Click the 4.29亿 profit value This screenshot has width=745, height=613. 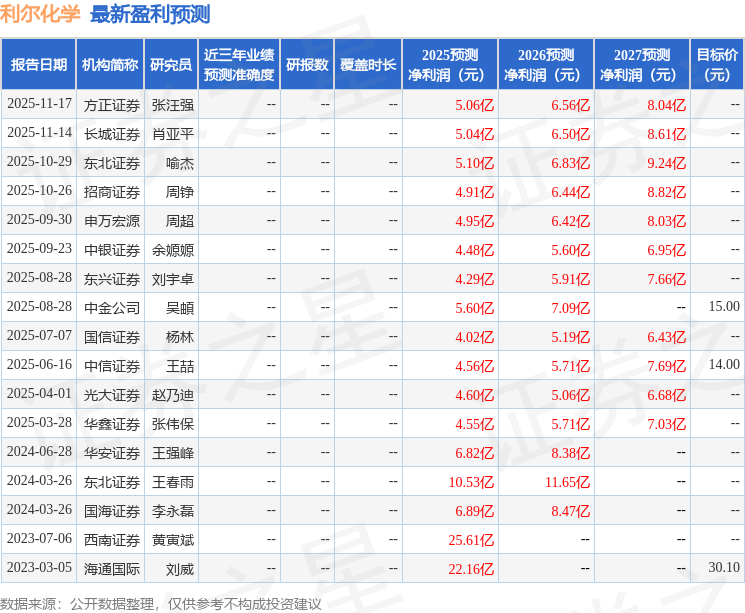click(475, 279)
